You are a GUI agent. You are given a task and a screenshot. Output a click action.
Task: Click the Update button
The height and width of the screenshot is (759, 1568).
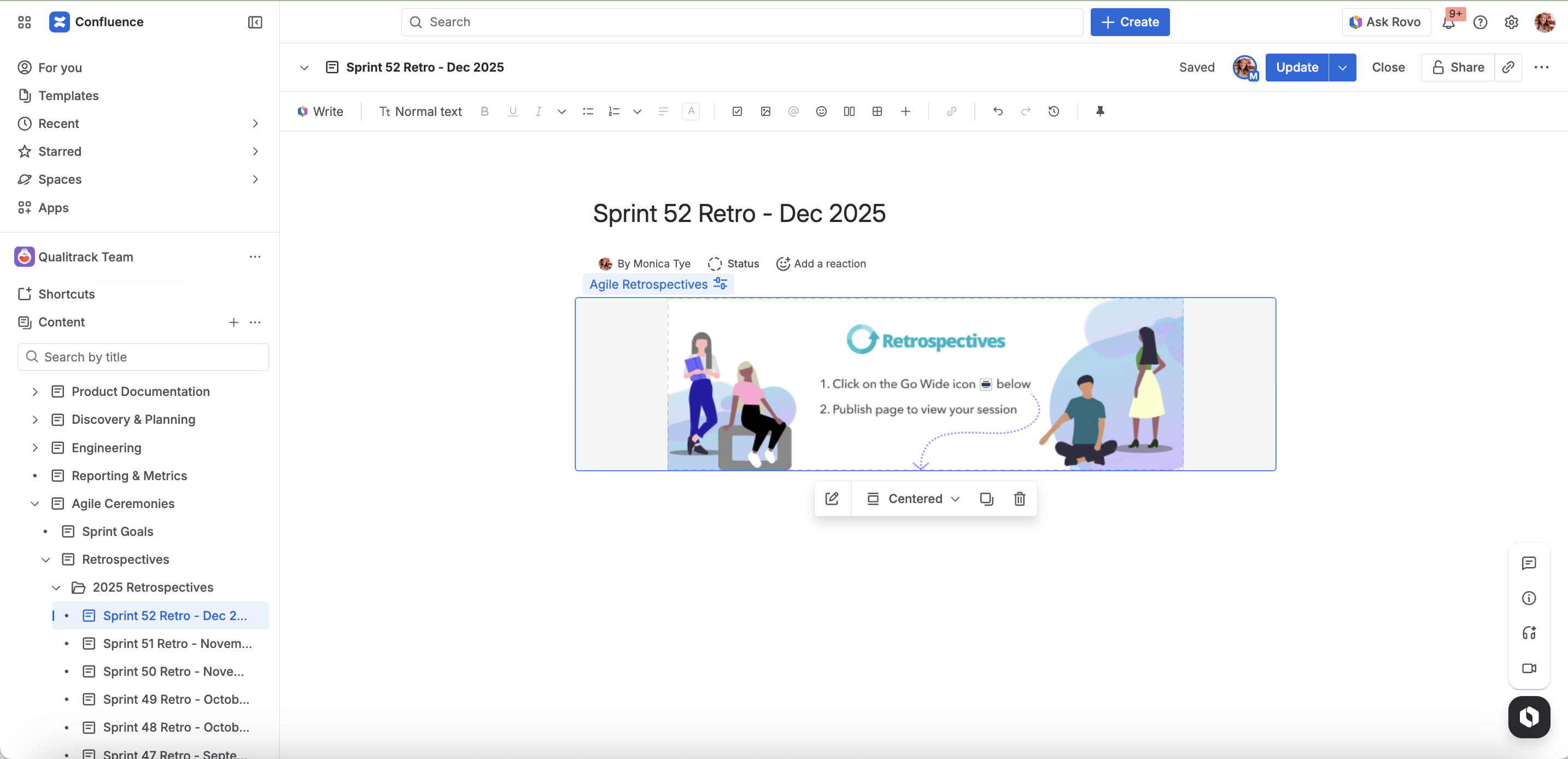1296,68
